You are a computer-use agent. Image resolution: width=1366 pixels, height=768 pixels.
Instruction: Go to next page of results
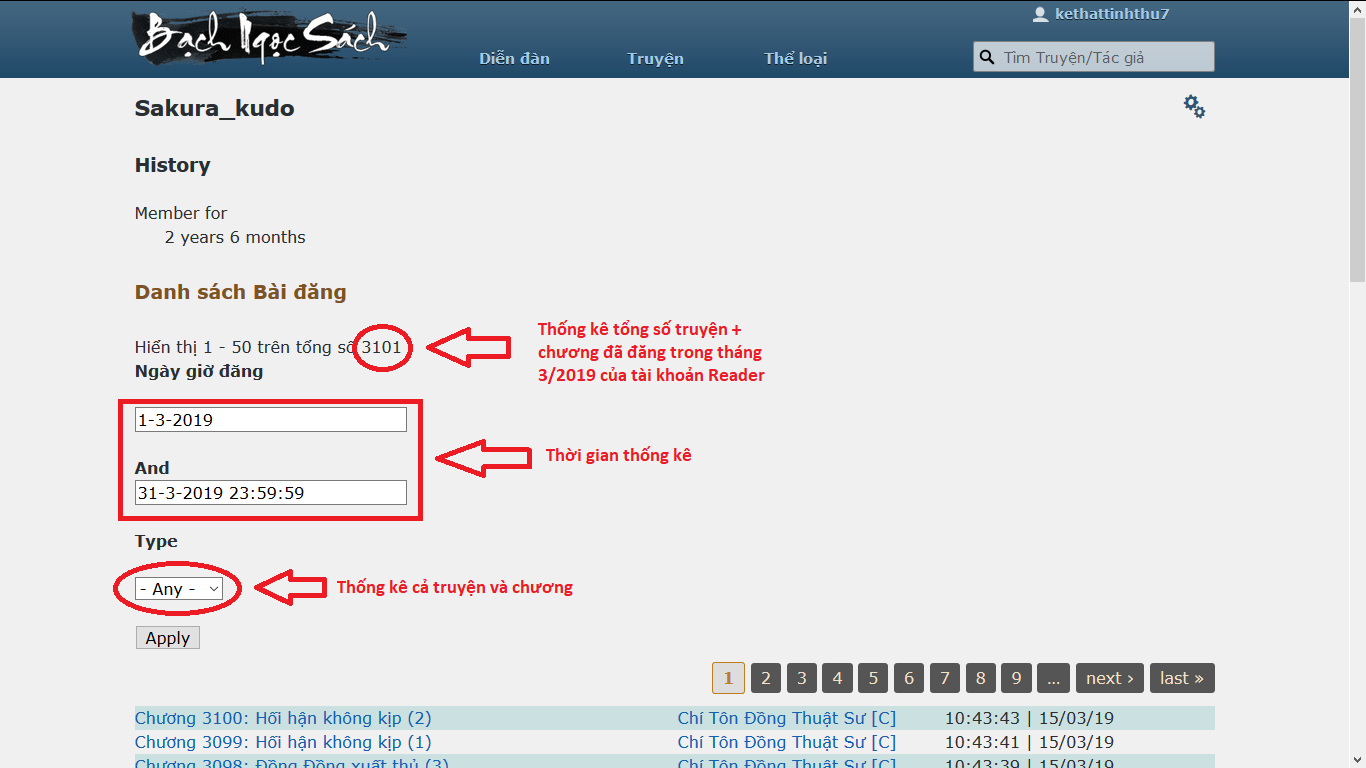(1109, 678)
